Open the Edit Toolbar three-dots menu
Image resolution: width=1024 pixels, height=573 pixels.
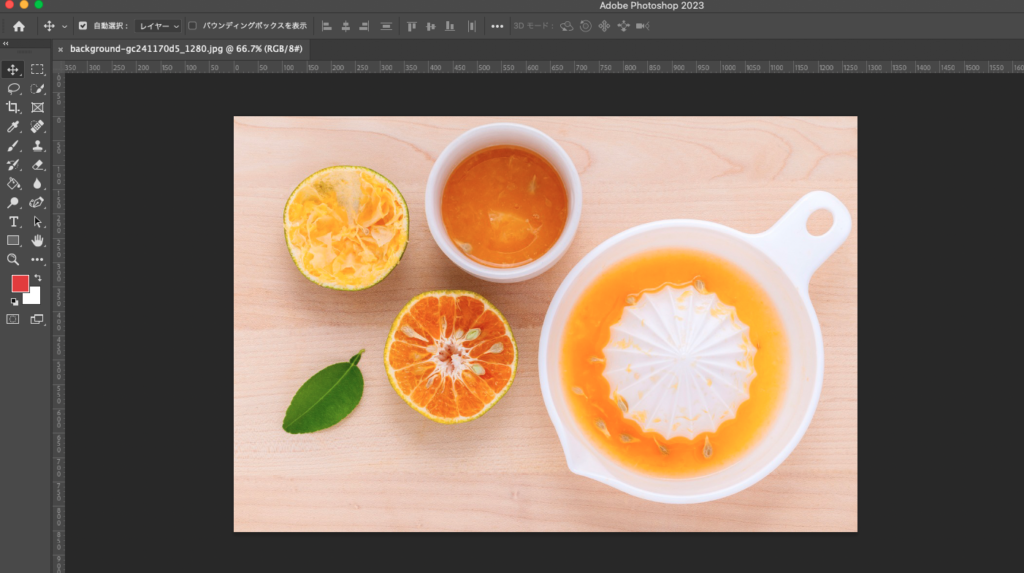(37, 259)
